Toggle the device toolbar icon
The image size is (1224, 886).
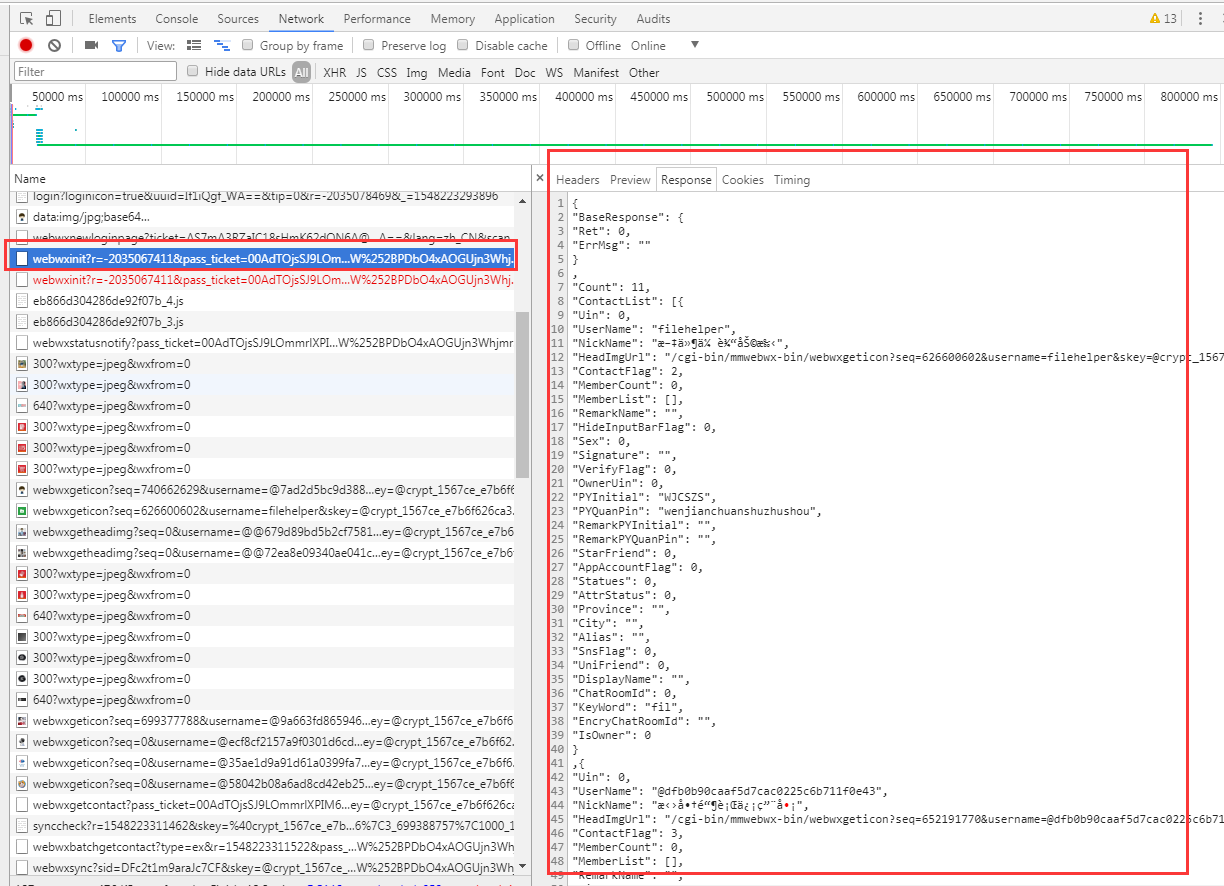(x=53, y=19)
